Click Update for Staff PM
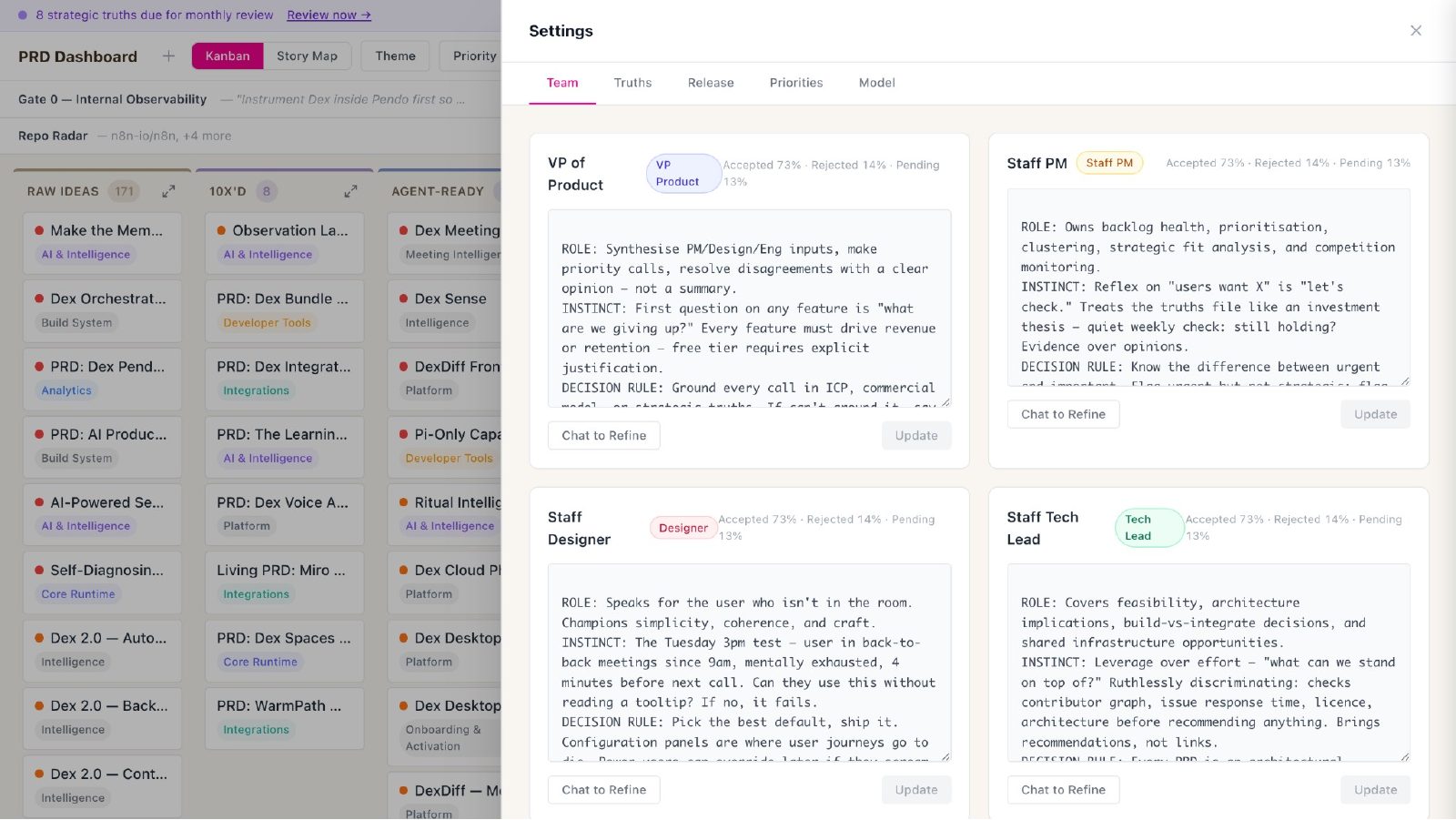 tap(1375, 414)
